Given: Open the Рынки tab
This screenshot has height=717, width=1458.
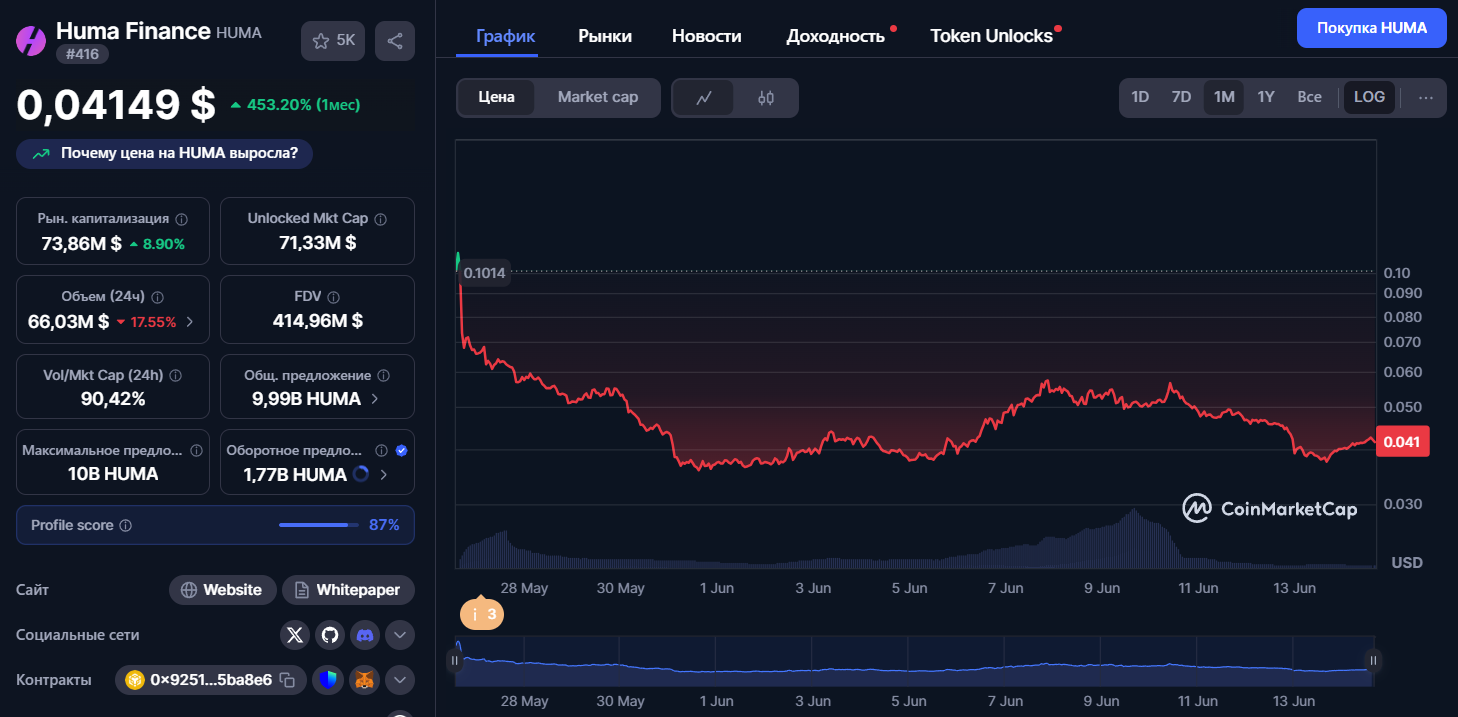Looking at the screenshot, I should pos(605,36).
